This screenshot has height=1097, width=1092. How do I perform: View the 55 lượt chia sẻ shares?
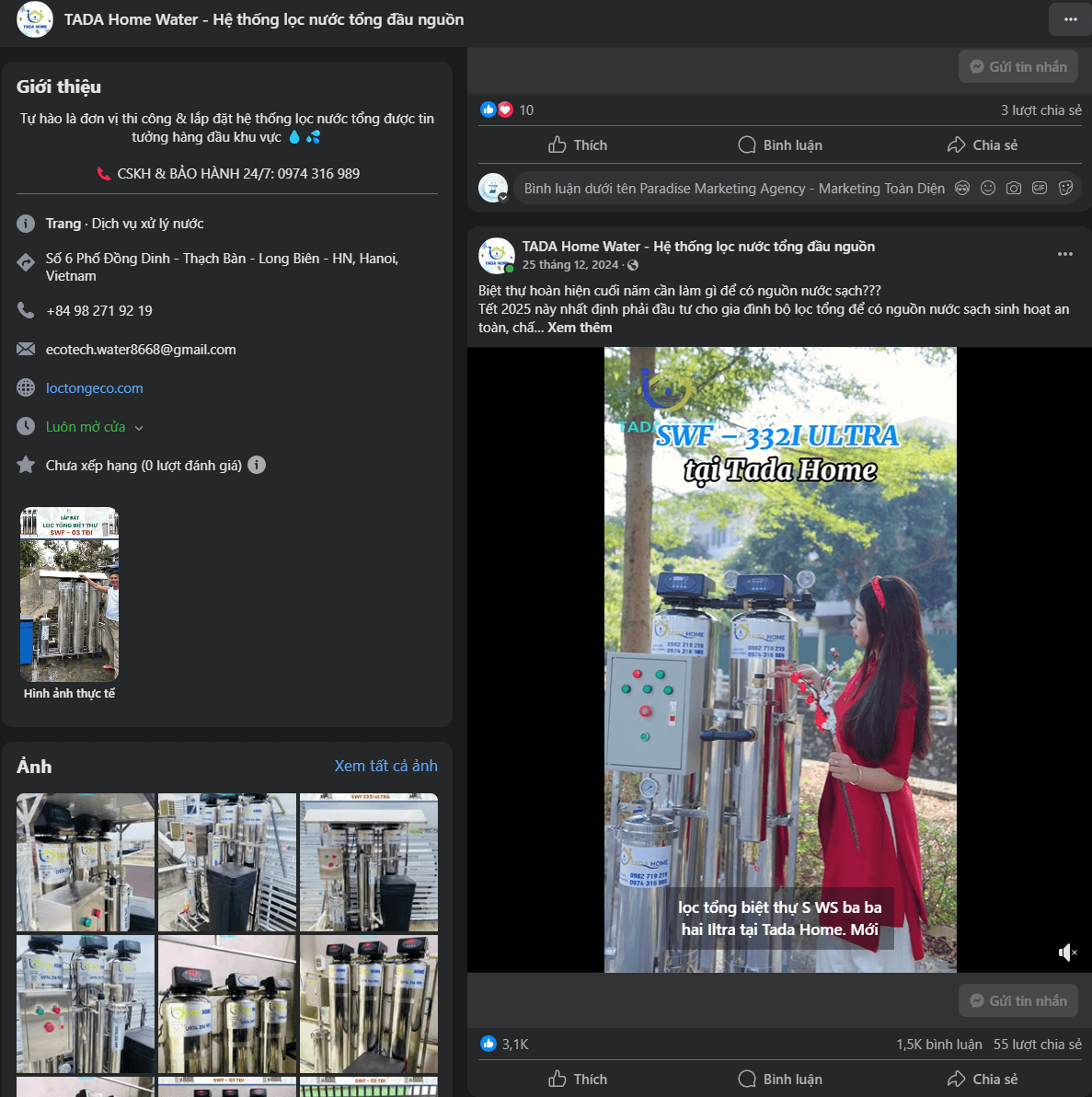click(1038, 1045)
